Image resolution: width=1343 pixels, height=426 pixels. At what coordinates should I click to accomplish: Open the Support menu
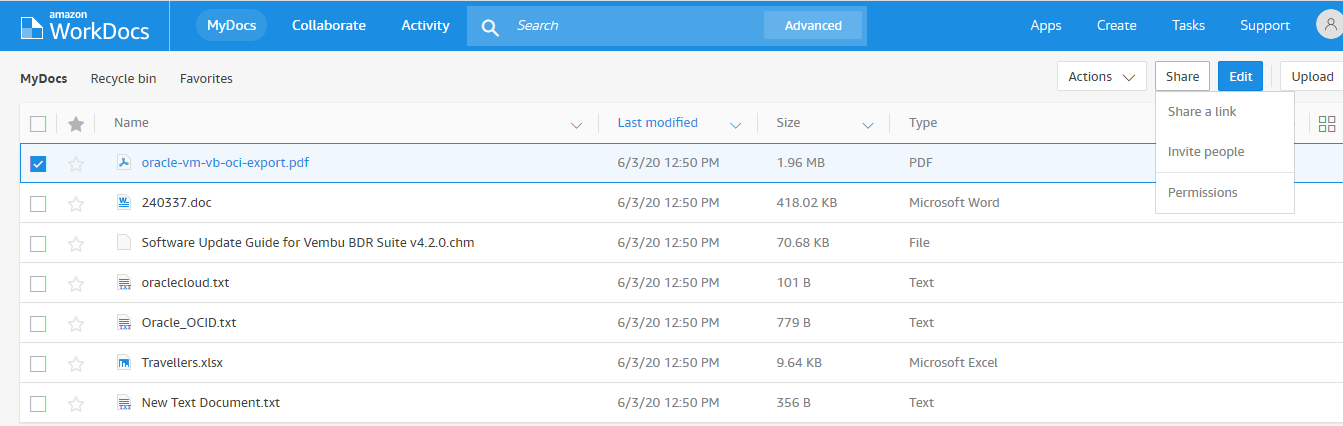coord(1265,25)
